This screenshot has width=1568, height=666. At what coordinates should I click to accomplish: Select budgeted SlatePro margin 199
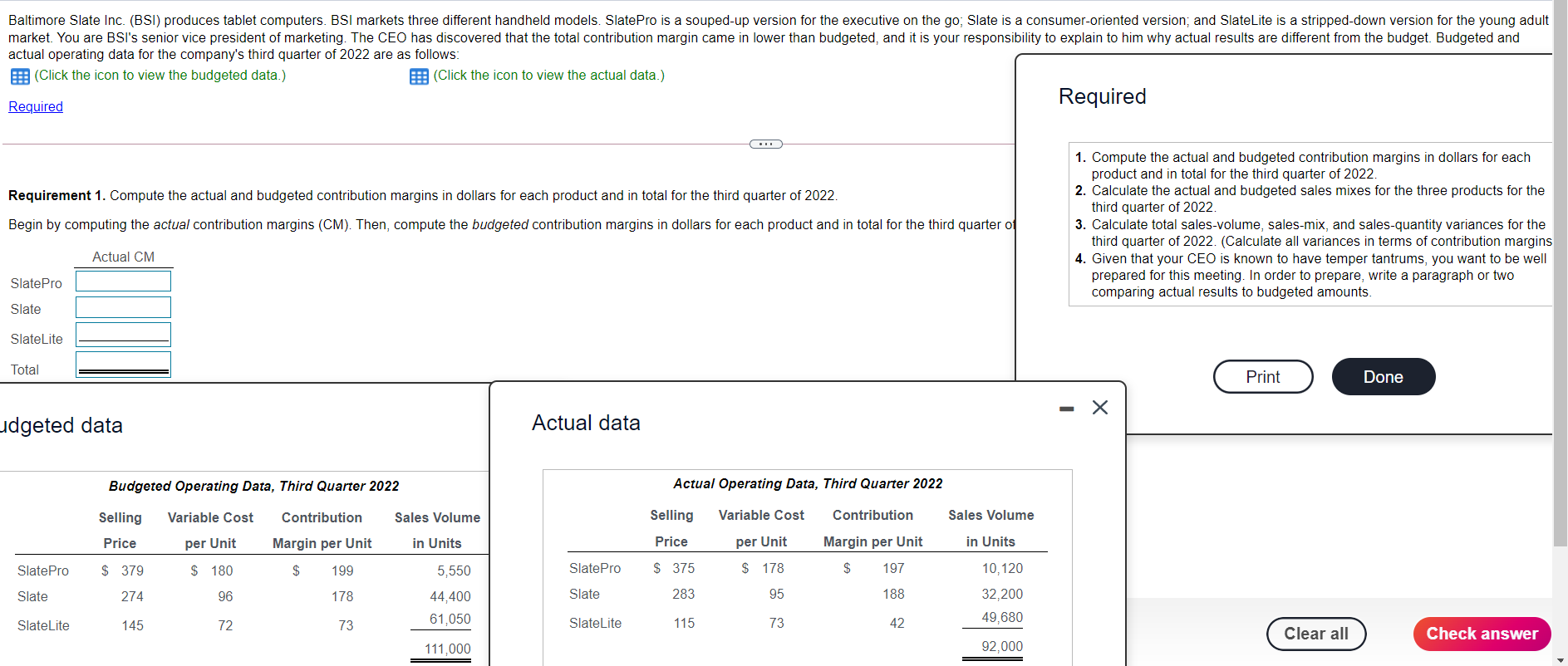point(342,571)
